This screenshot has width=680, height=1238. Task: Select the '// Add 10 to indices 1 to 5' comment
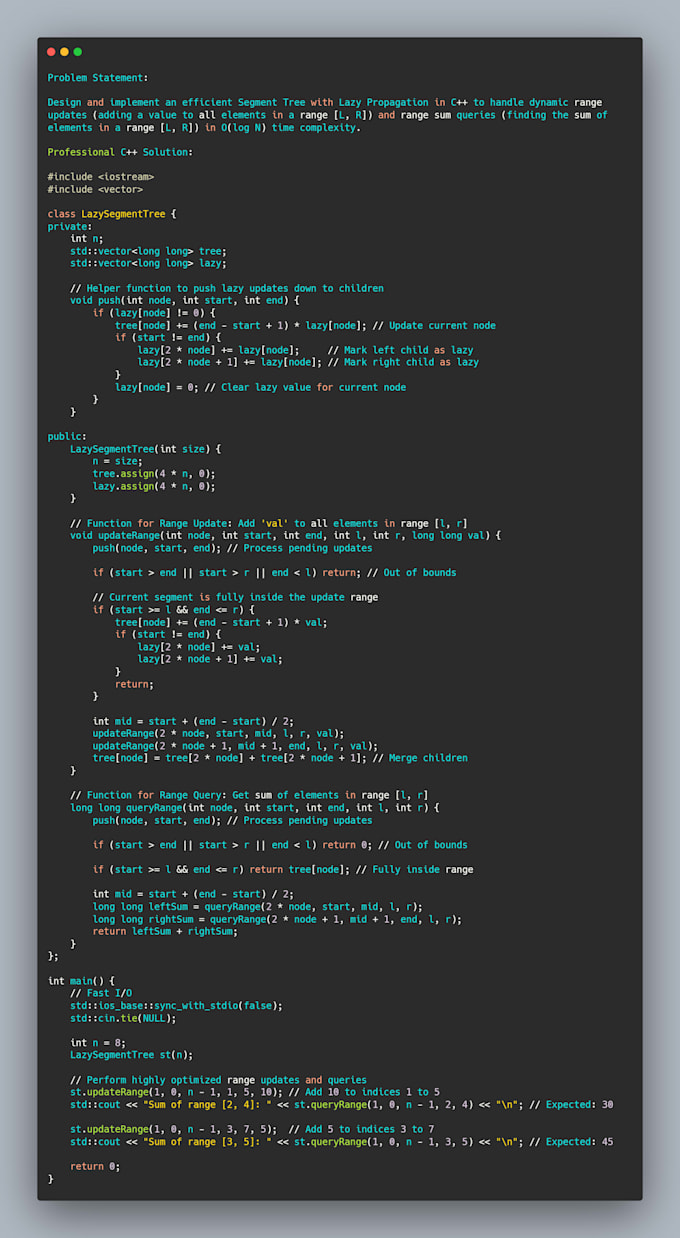click(x=364, y=1091)
